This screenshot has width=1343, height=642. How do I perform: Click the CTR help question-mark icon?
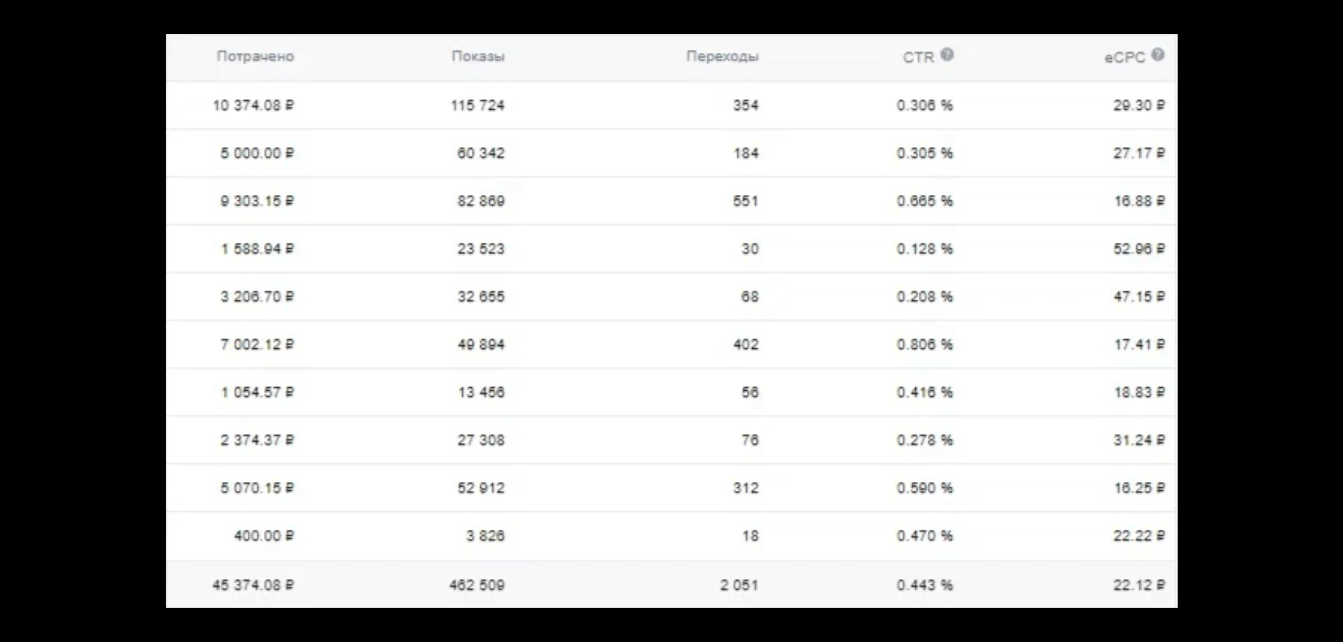(x=947, y=55)
